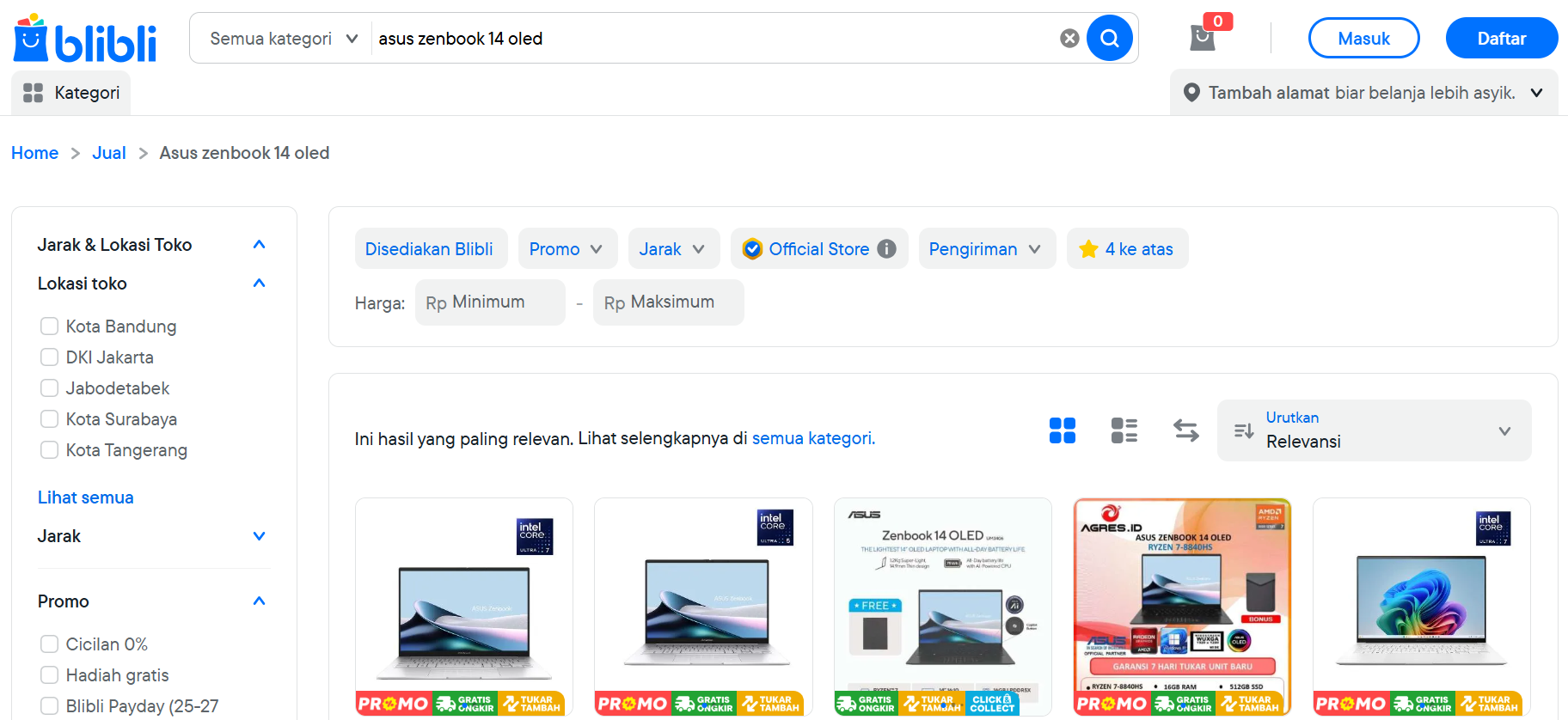
Task: Open the Pengiriman filter dropdown
Action: [987, 249]
